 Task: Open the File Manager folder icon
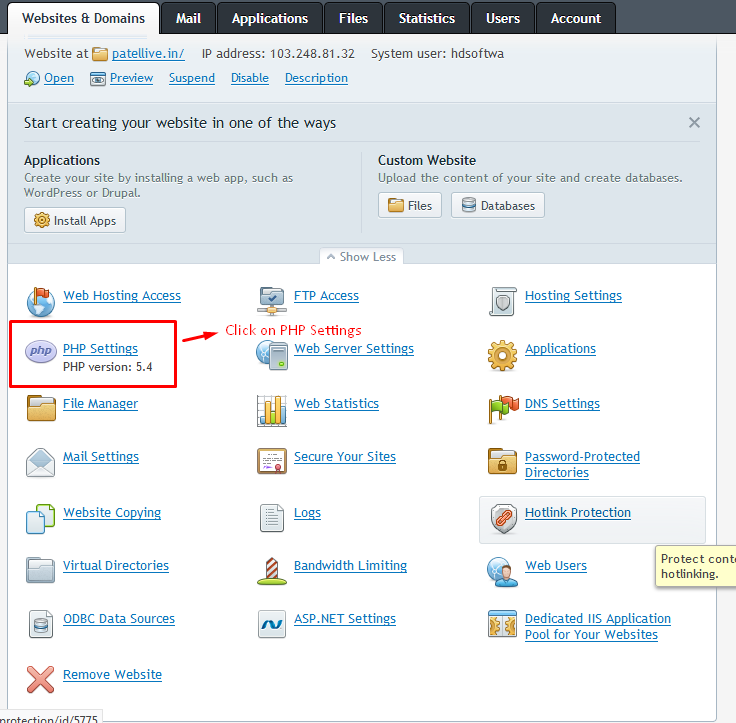[x=41, y=408]
